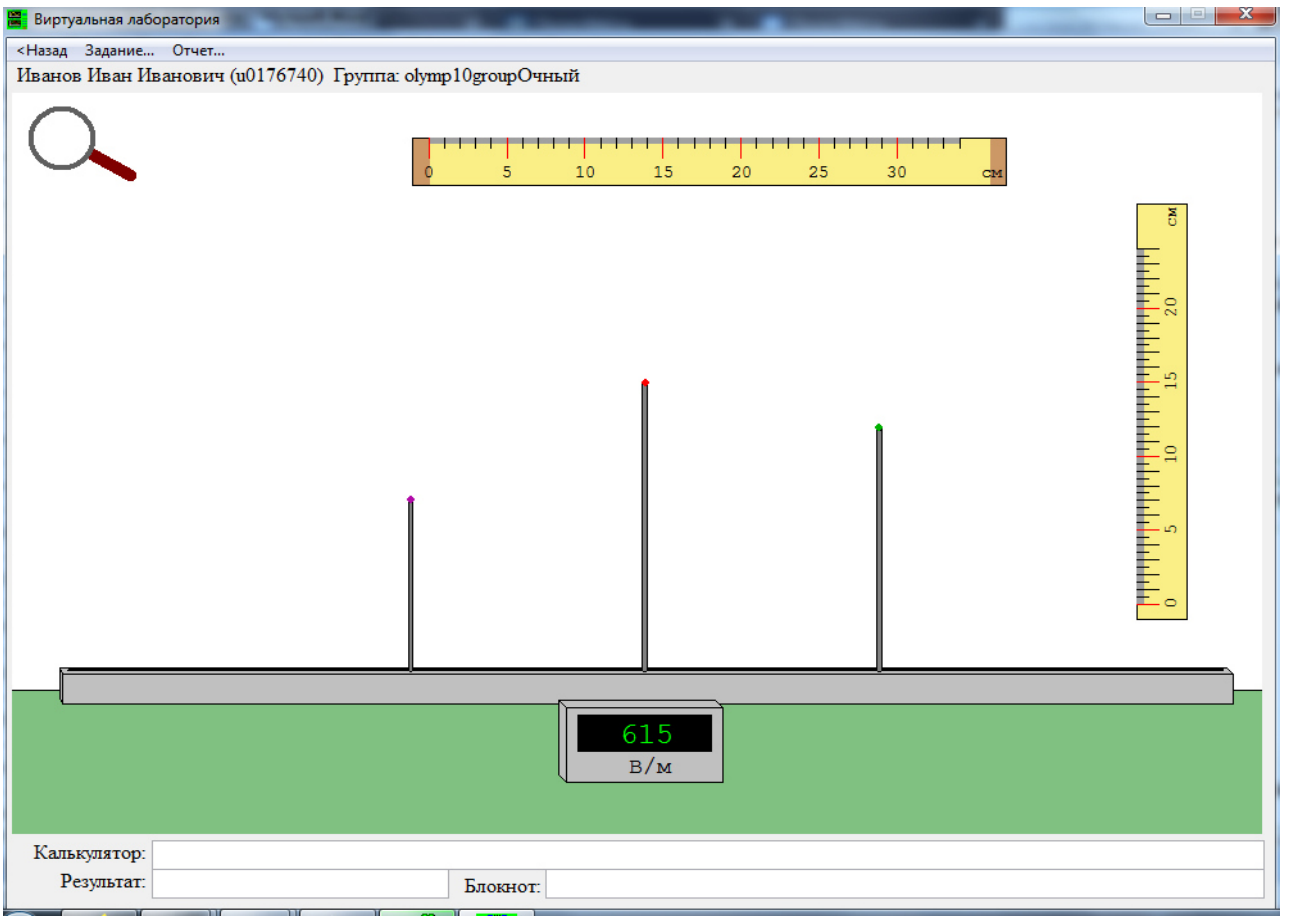Click the Блокнот notes field

[x=904, y=884]
